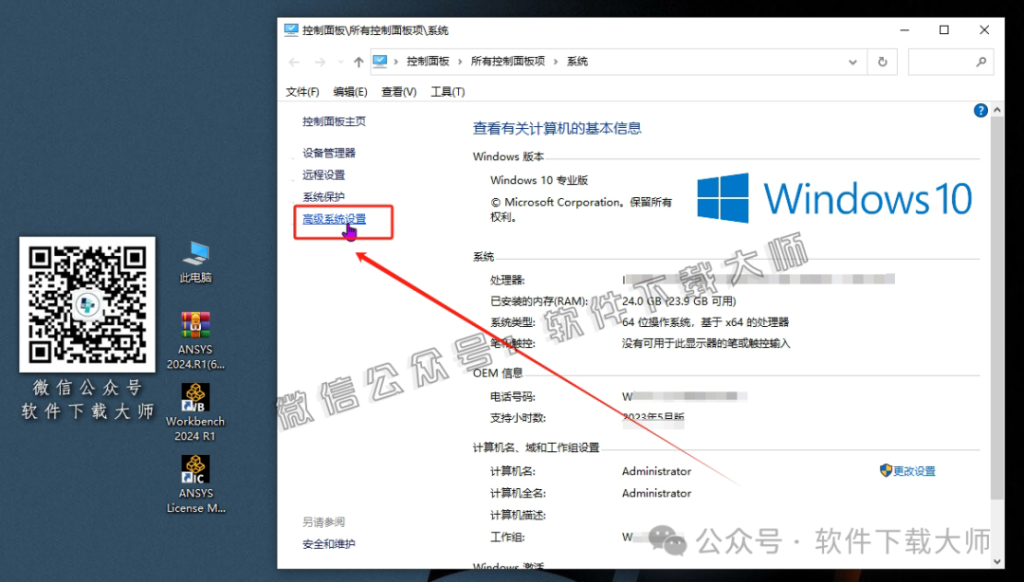The image size is (1024, 582).
Task: Open ANSYS License Manager desktop shortcut
Action: [196, 470]
